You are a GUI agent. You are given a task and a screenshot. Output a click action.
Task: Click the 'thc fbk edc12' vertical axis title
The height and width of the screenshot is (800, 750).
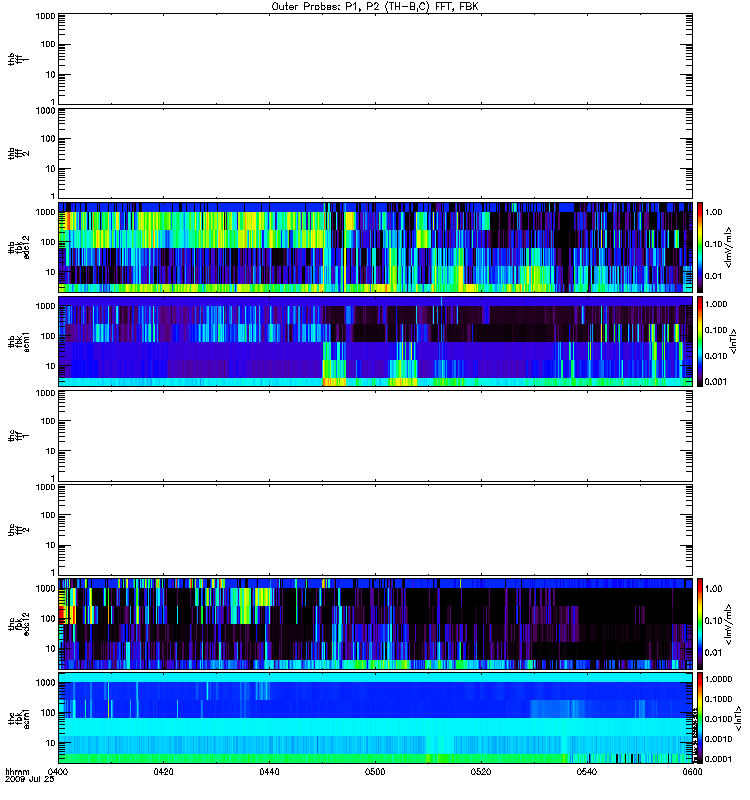(19, 623)
